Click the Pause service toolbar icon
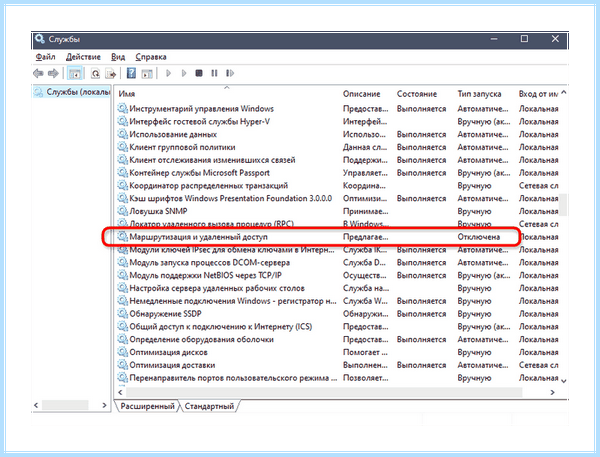 point(214,73)
